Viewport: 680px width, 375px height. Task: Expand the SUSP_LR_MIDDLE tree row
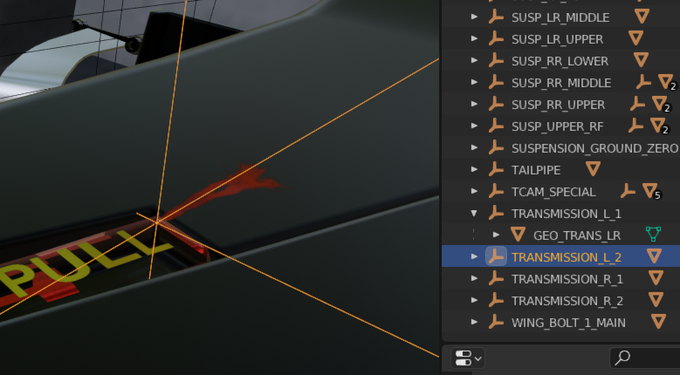pyautogui.click(x=474, y=17)
